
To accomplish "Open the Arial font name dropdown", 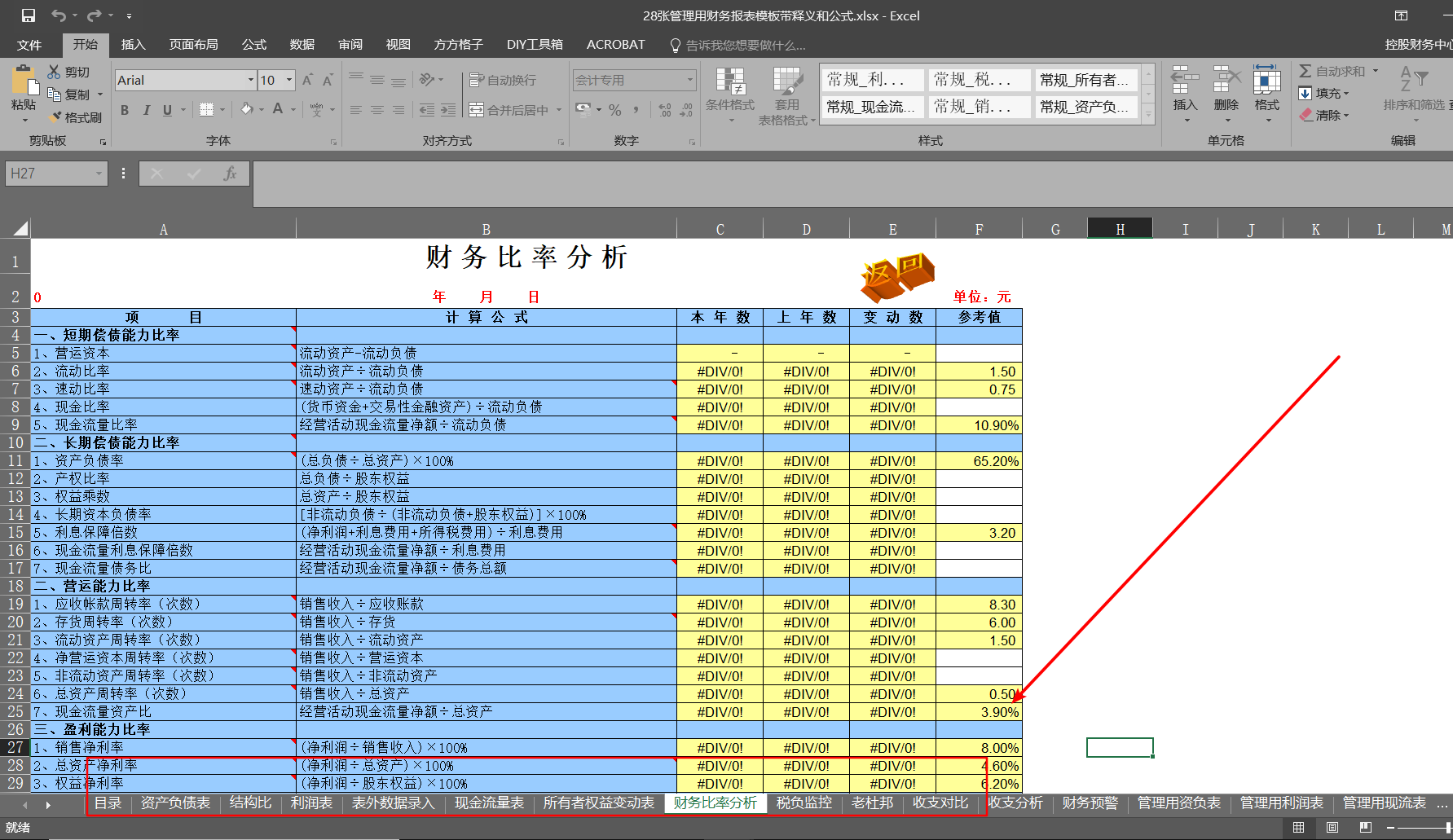I will click(250, 80).
